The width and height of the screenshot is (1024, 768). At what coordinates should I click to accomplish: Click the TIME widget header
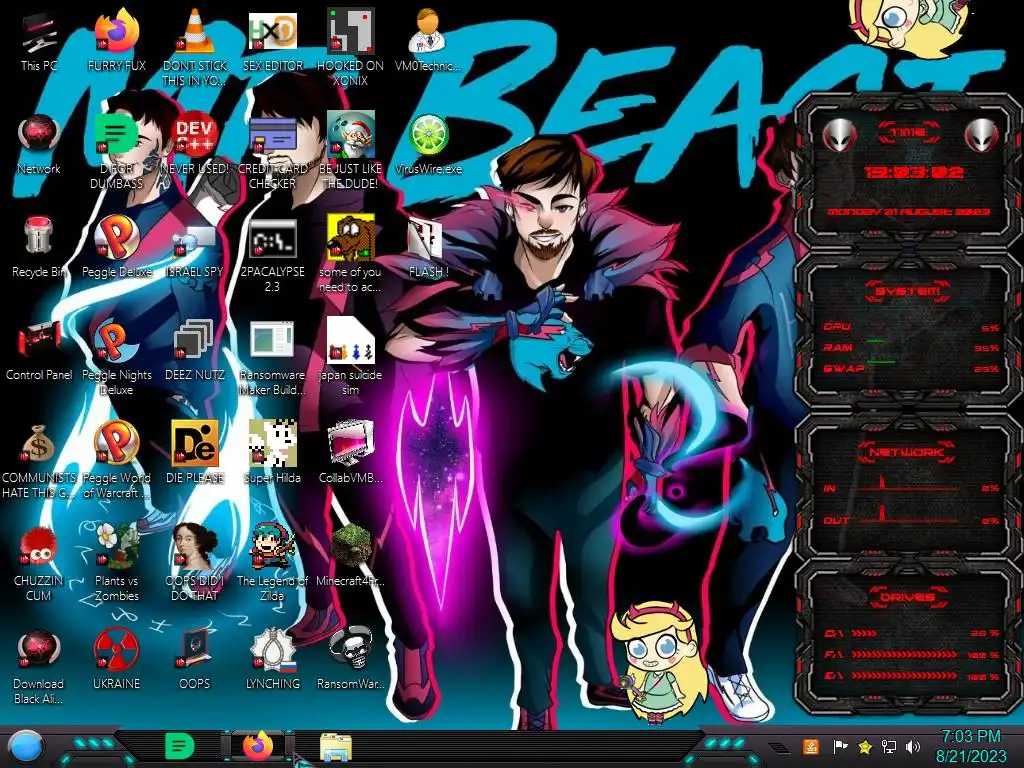pyautogui.click(x=908, y=133)
